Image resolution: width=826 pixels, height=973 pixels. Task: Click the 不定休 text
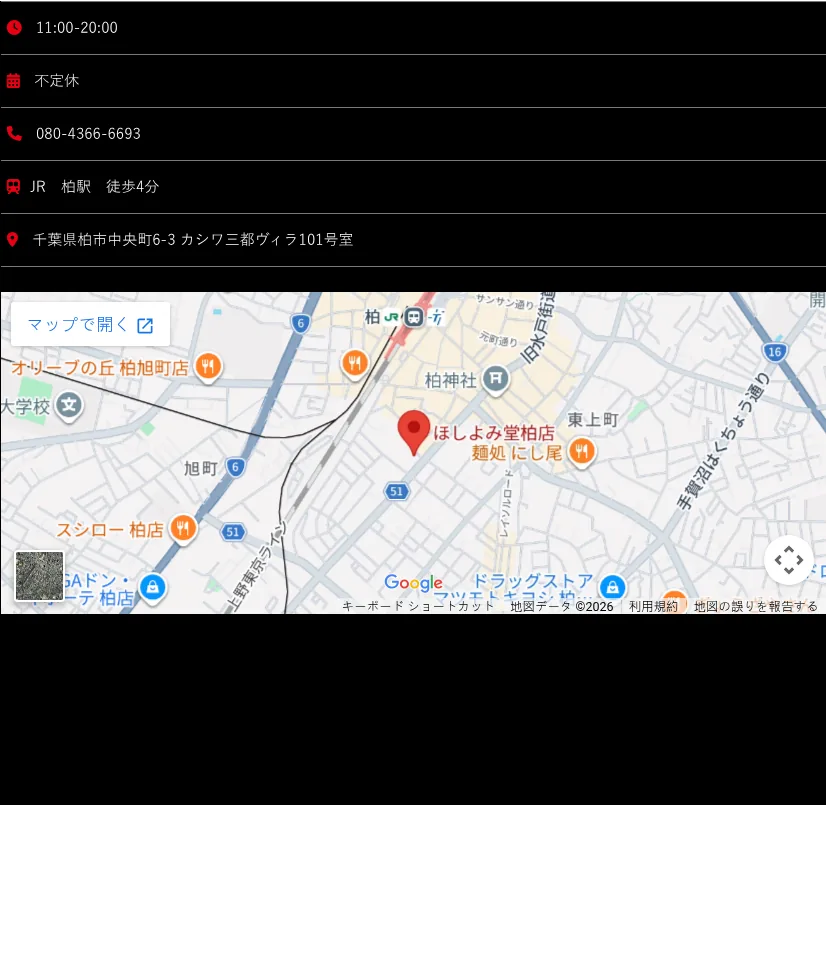click(56, 81)
